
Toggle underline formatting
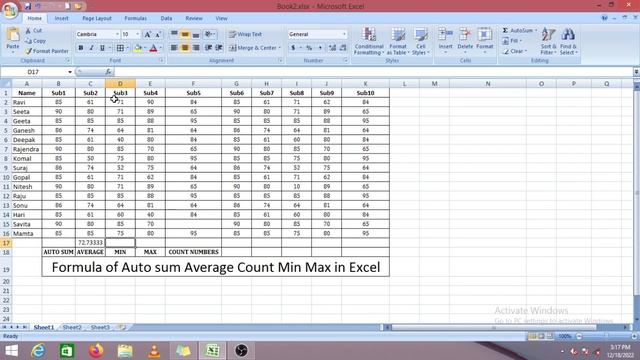point(102,48)
